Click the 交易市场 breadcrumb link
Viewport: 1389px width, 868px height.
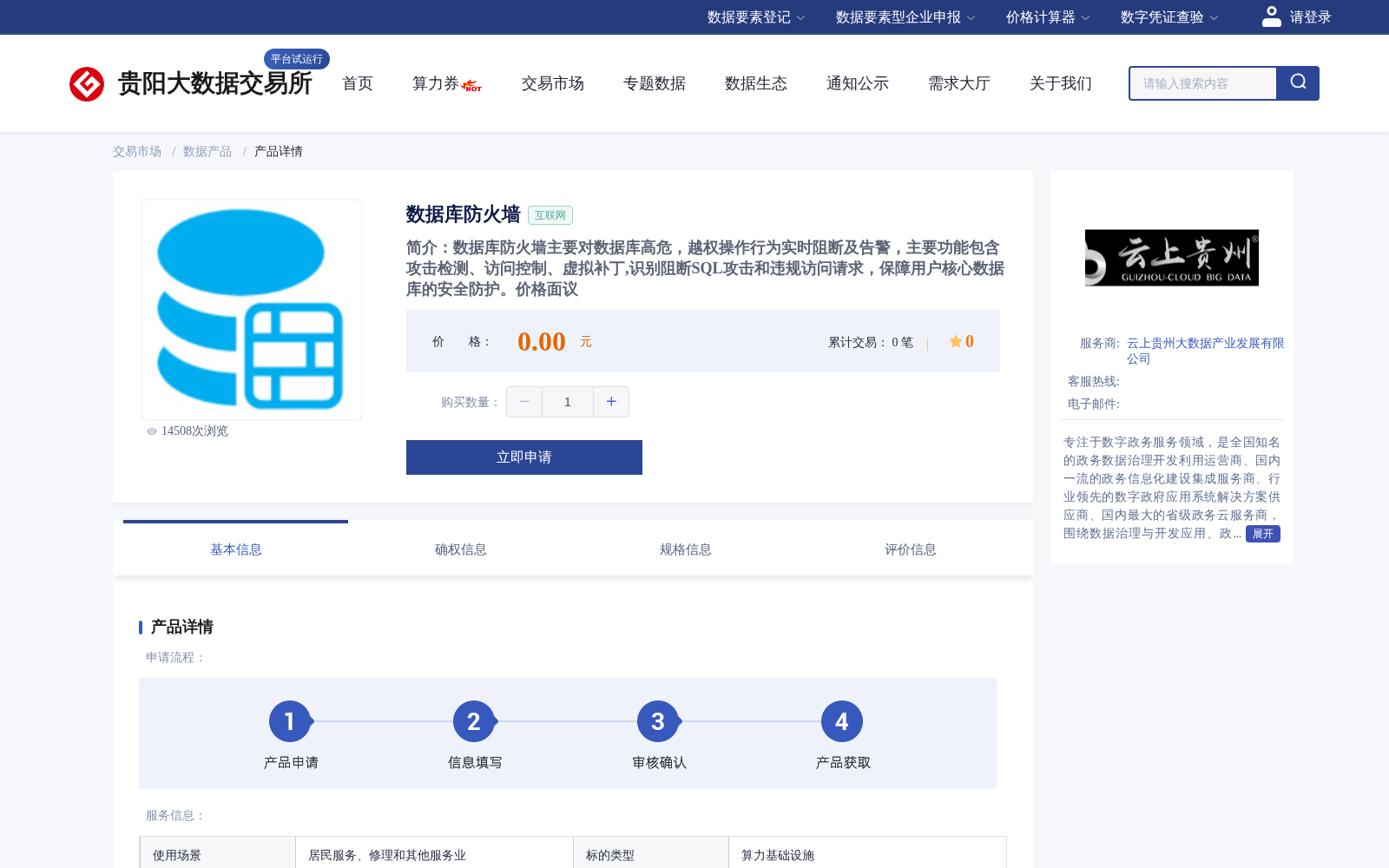137,151
